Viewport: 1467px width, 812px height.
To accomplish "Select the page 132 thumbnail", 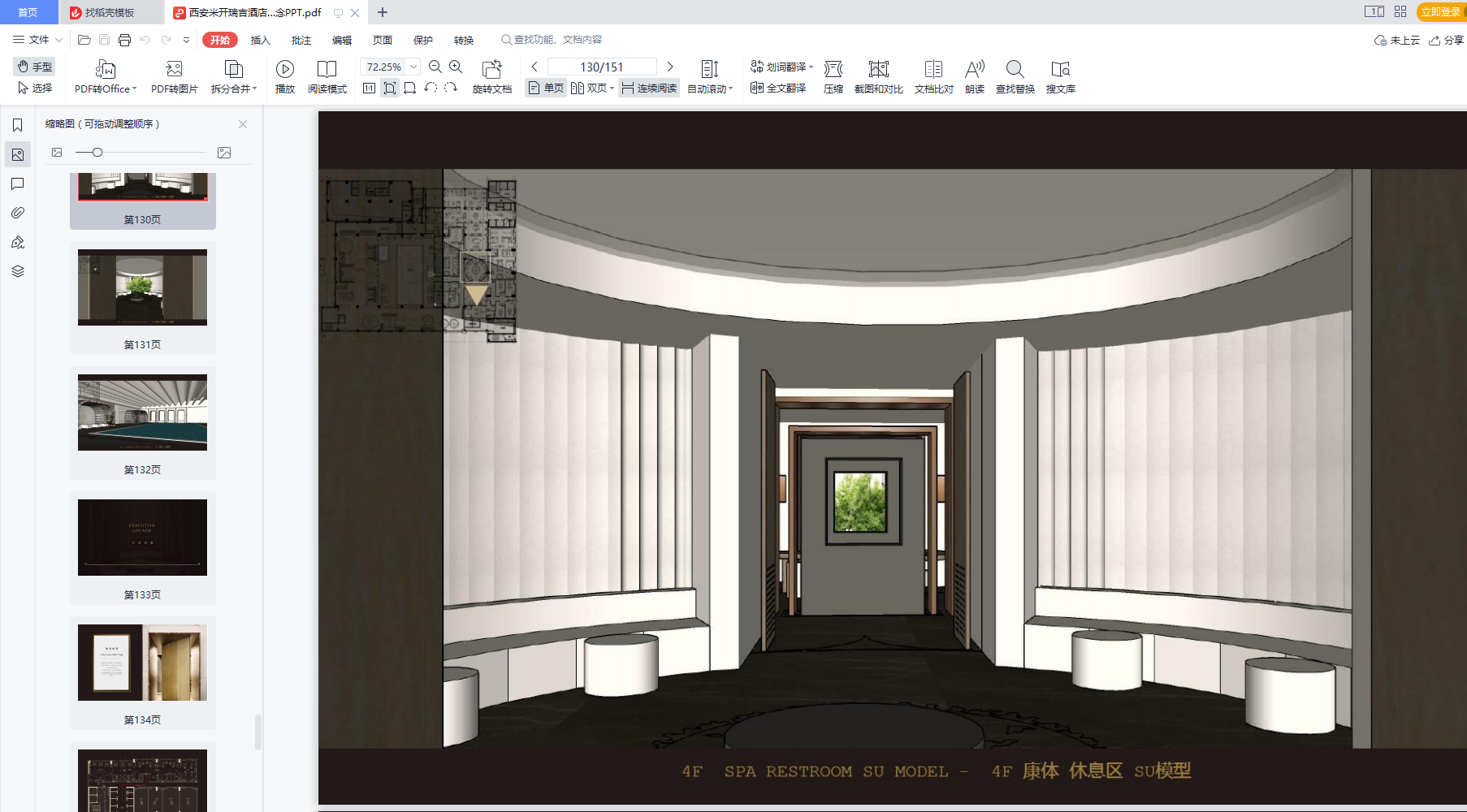I will coord(142,412).
